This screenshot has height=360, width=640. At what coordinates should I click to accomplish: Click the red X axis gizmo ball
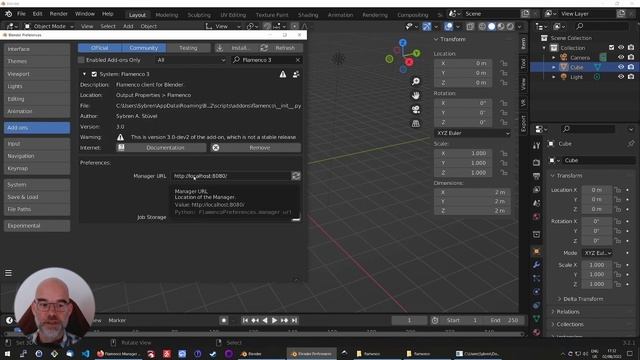tap(409, 62)
